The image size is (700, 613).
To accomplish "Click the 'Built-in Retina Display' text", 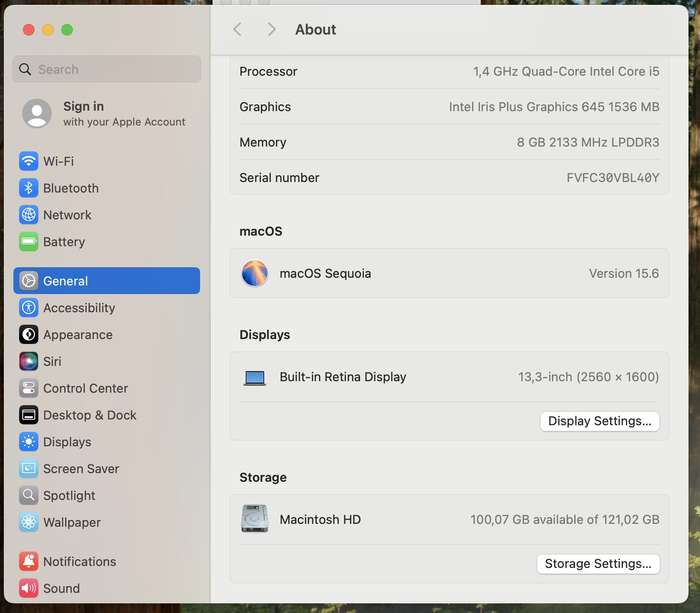I will 343,377.
